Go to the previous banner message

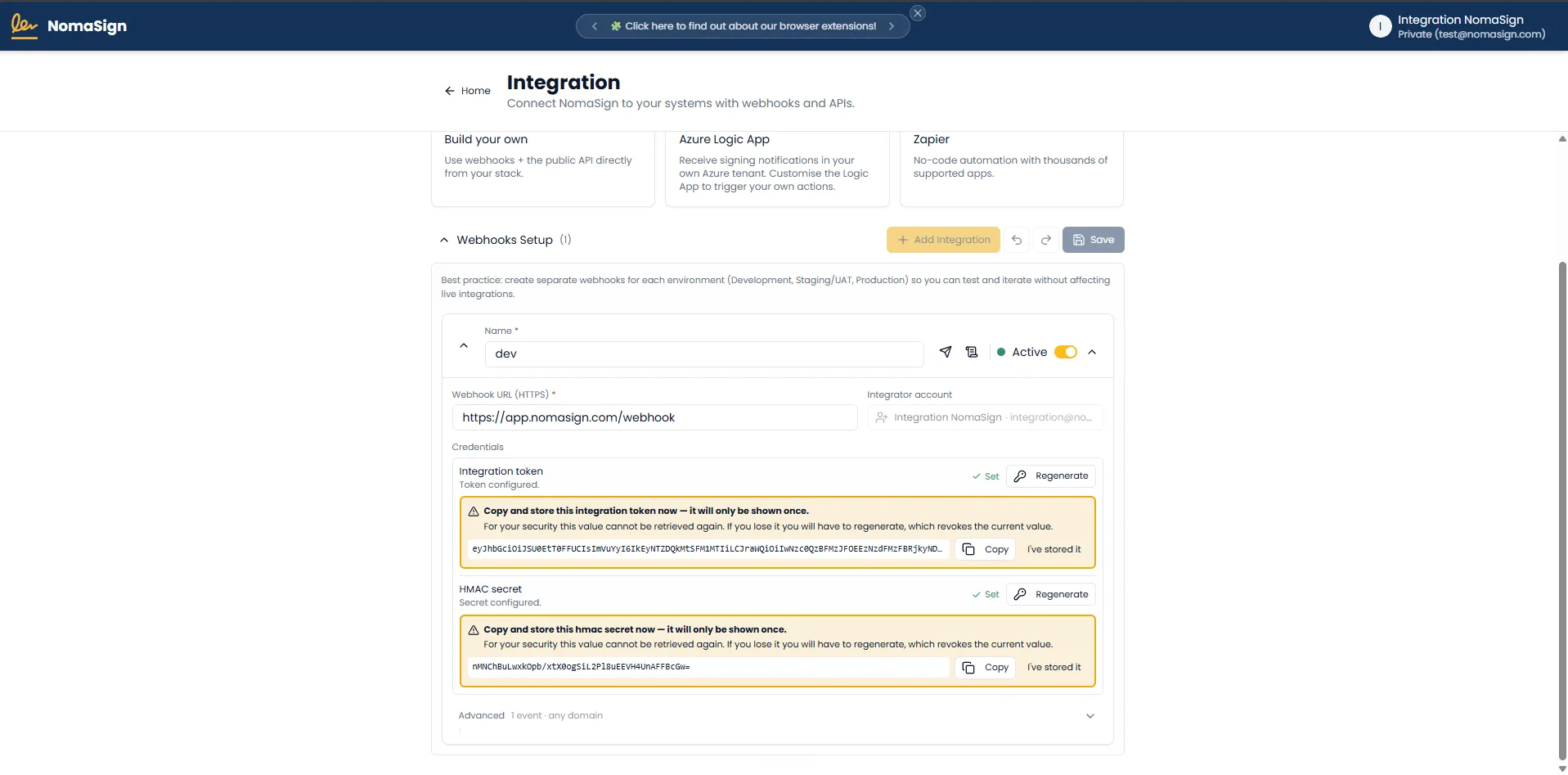595,26
